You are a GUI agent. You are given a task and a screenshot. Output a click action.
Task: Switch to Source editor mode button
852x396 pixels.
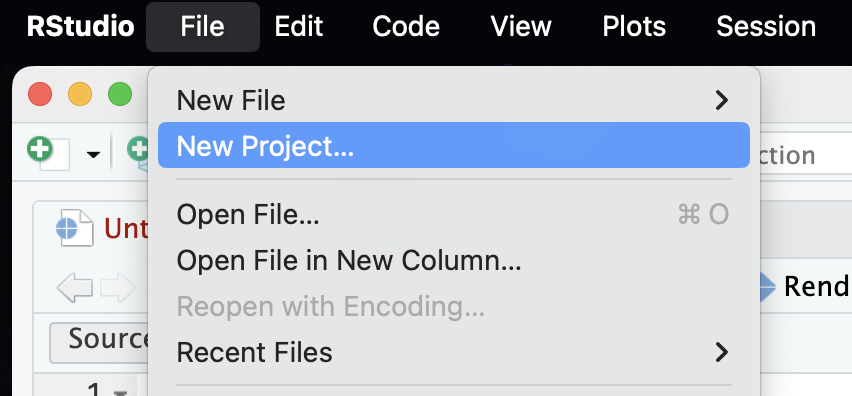(100, 342)
